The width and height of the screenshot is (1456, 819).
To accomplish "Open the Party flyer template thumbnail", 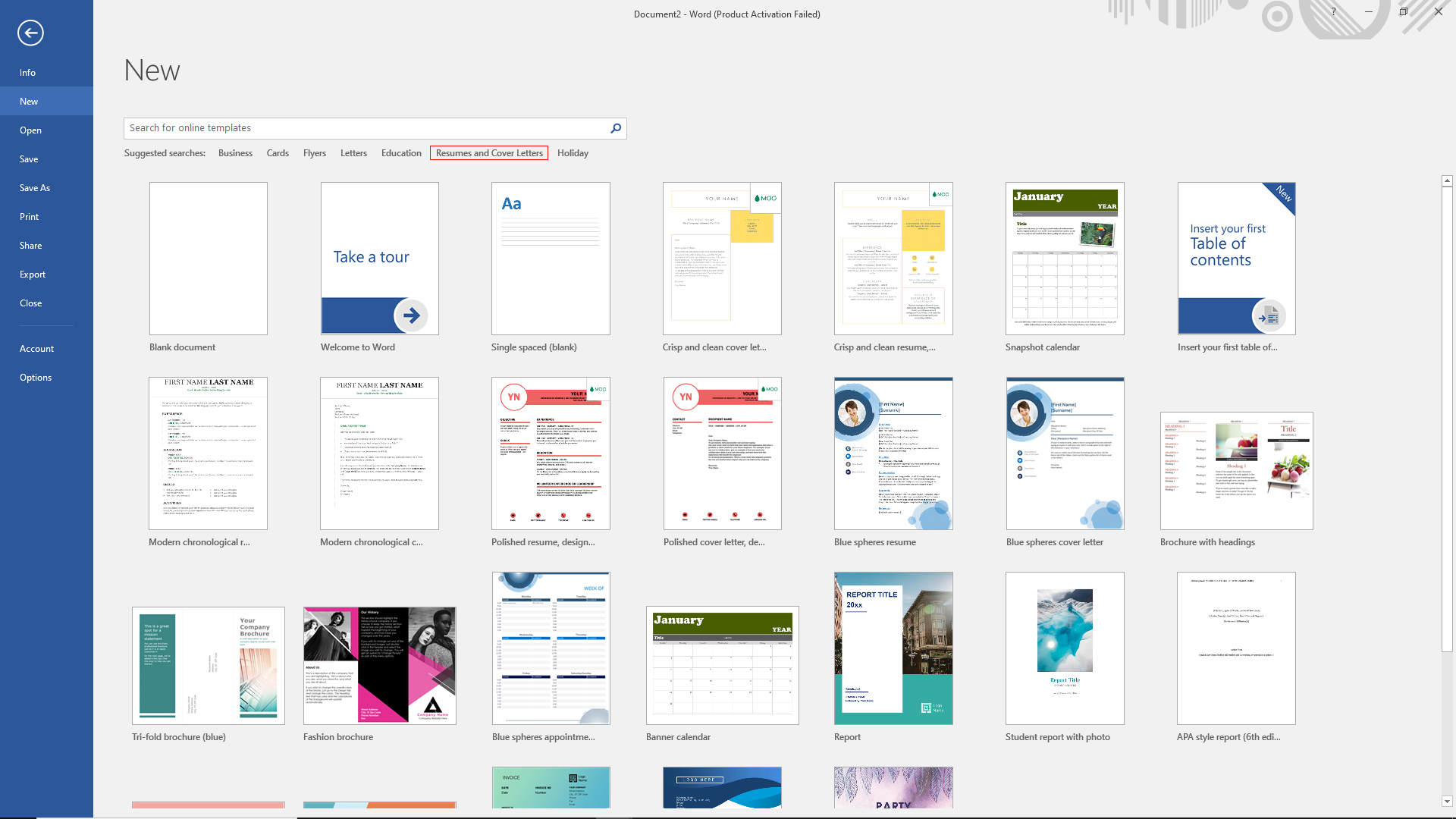I will tap(893, 787).
